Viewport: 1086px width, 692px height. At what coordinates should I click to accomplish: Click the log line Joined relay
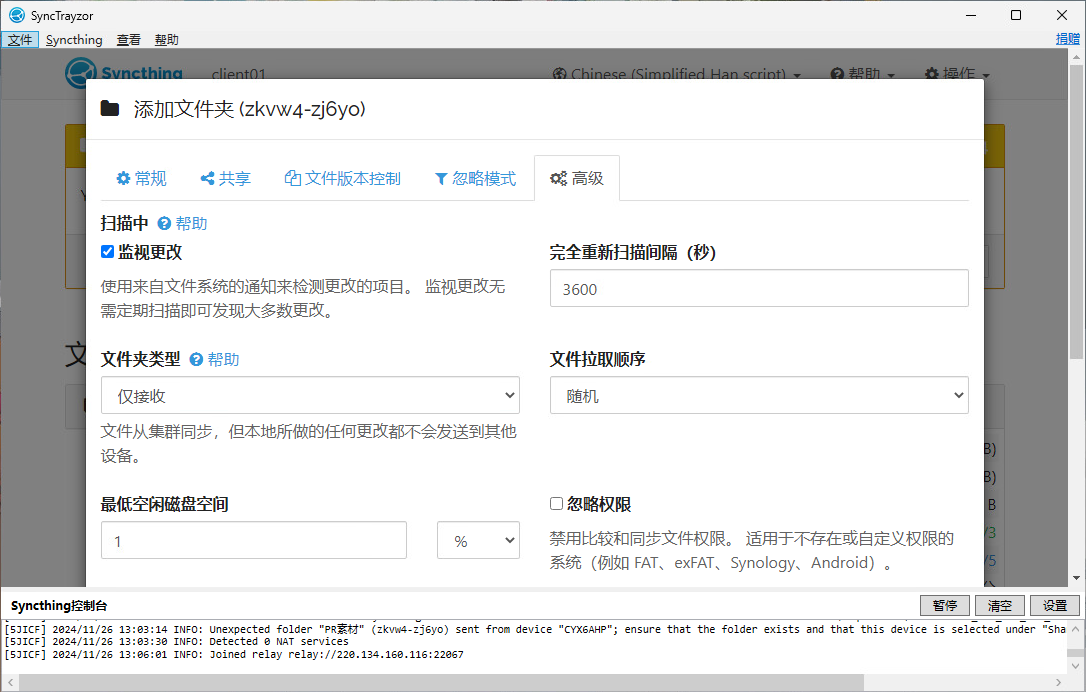(x=234, y=654)
